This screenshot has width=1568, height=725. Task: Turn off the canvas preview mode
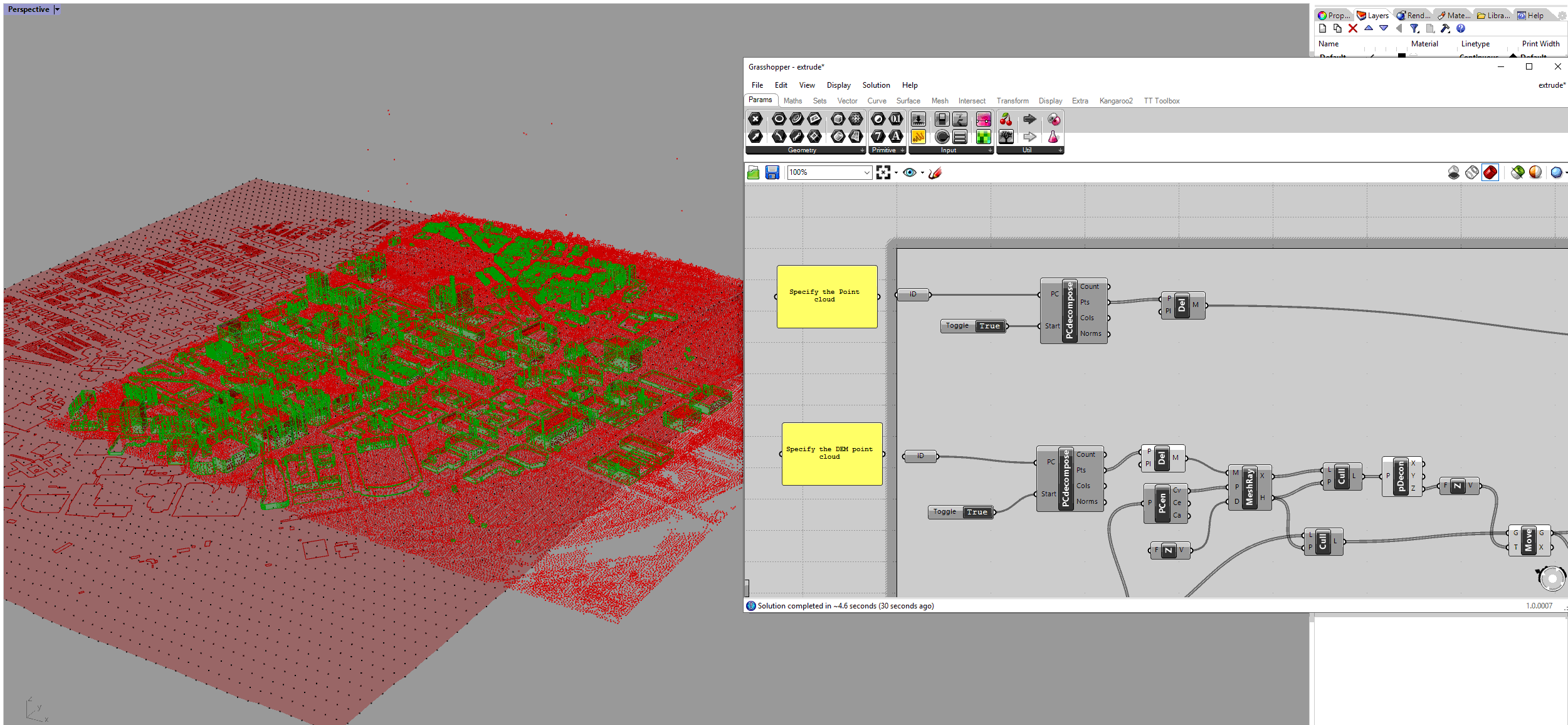1453,172
